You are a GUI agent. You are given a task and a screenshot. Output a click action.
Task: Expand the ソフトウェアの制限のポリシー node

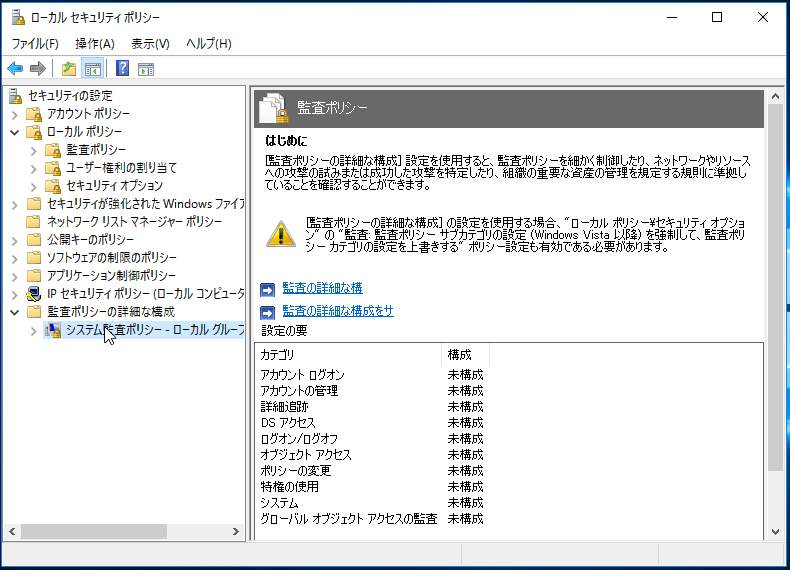15,259
